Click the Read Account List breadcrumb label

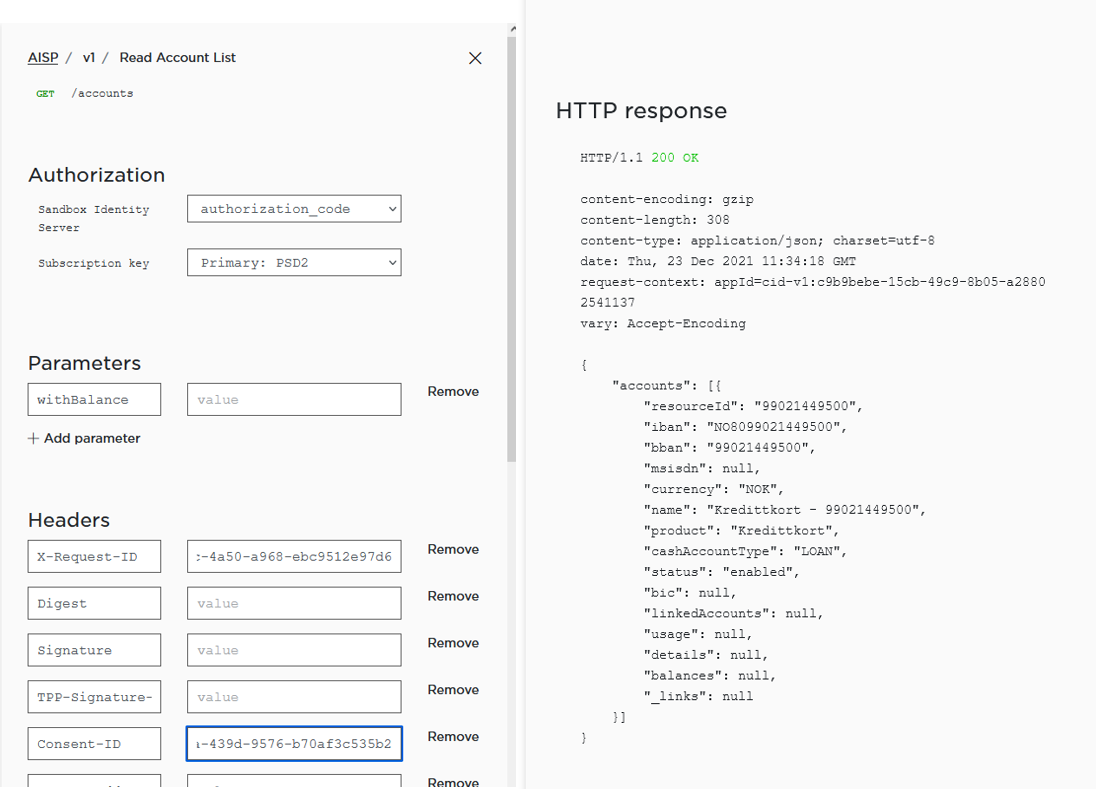click(x=177, y=57)
